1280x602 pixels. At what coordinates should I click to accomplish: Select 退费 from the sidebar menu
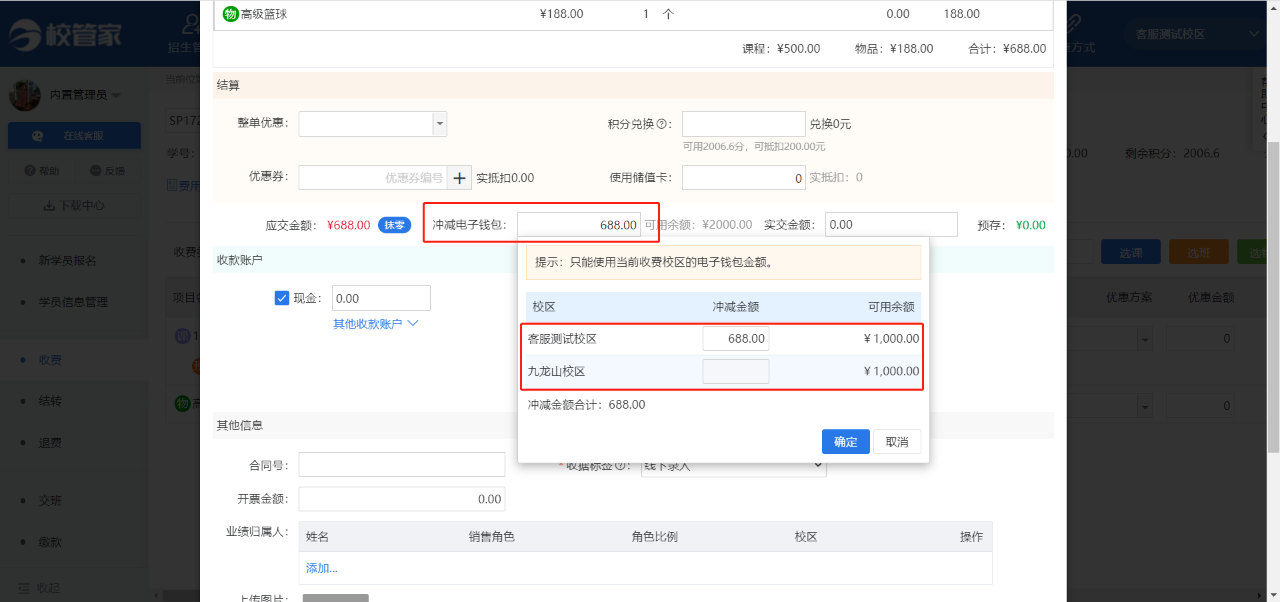pos(50,442)
